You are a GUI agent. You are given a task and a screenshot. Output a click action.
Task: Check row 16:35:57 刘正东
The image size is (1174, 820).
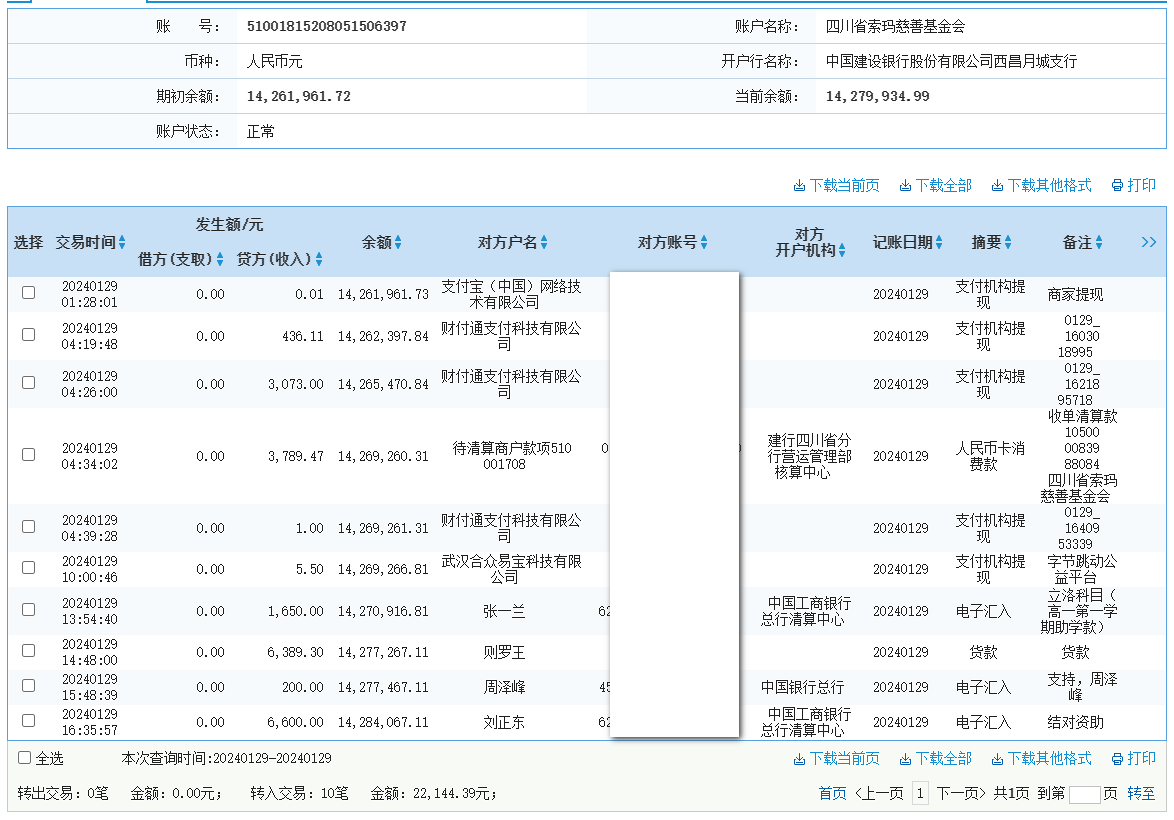coord(28,720)
